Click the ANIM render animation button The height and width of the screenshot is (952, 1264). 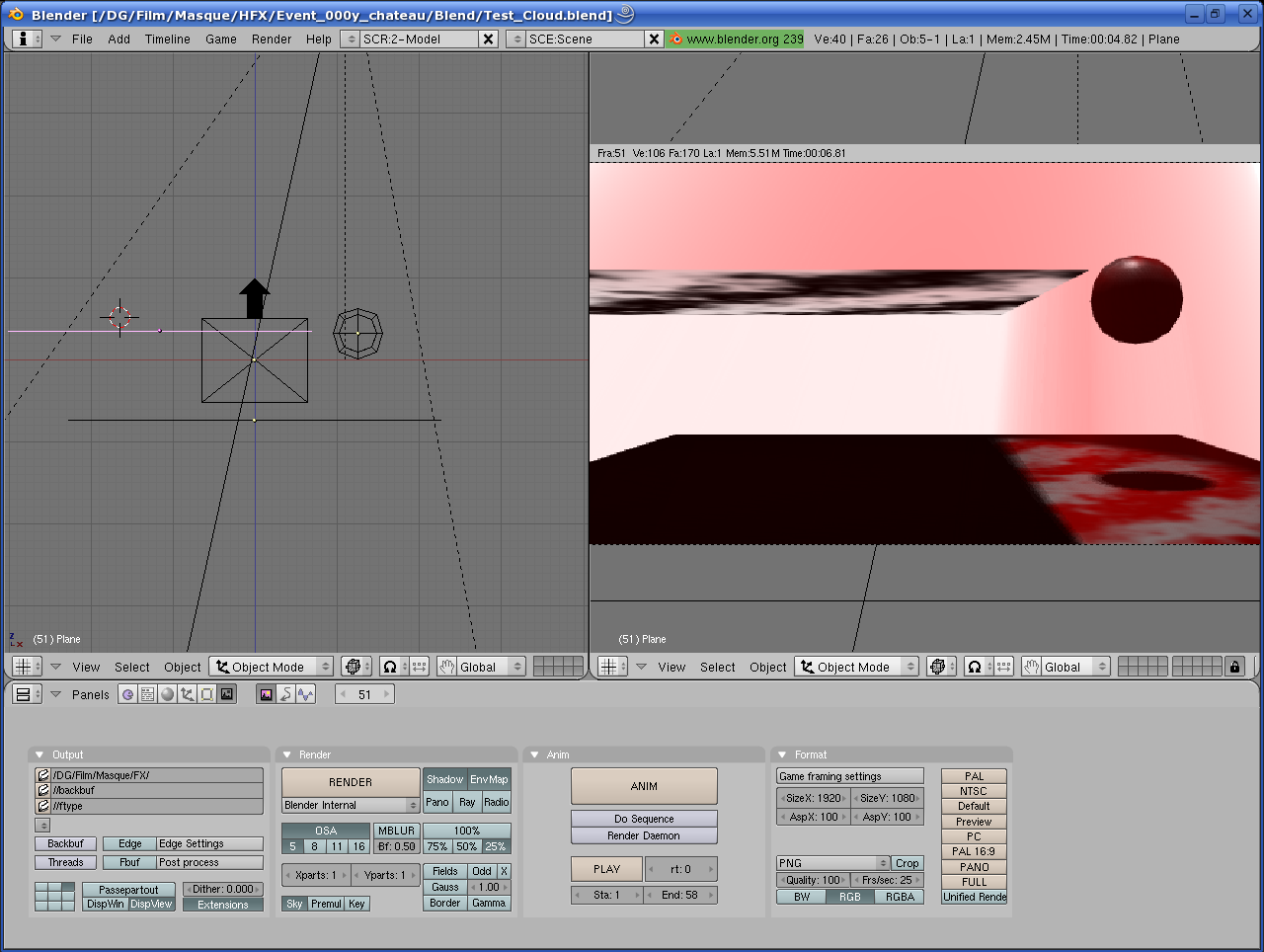pyautogui.click(x=644, y=786)
